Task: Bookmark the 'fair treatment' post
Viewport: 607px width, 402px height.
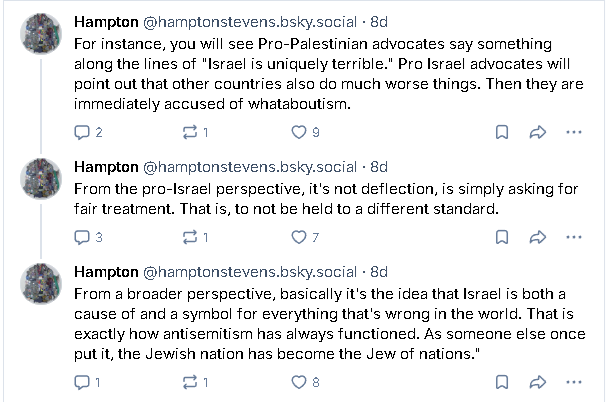Action: point(502,237)
